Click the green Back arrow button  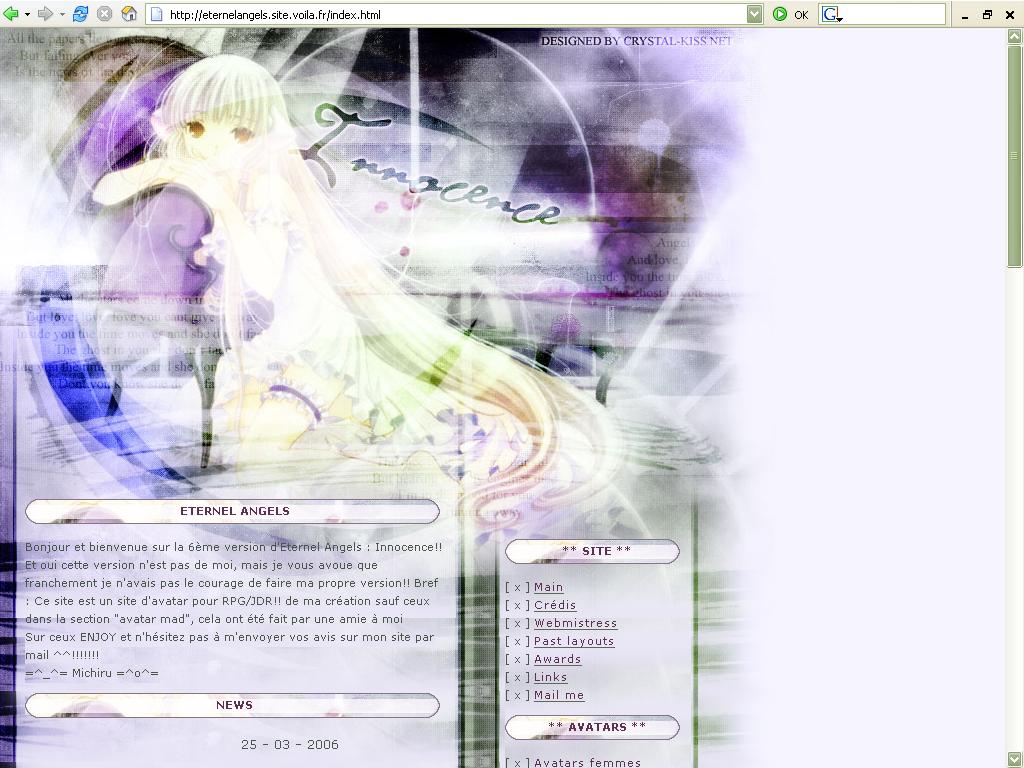11,14
